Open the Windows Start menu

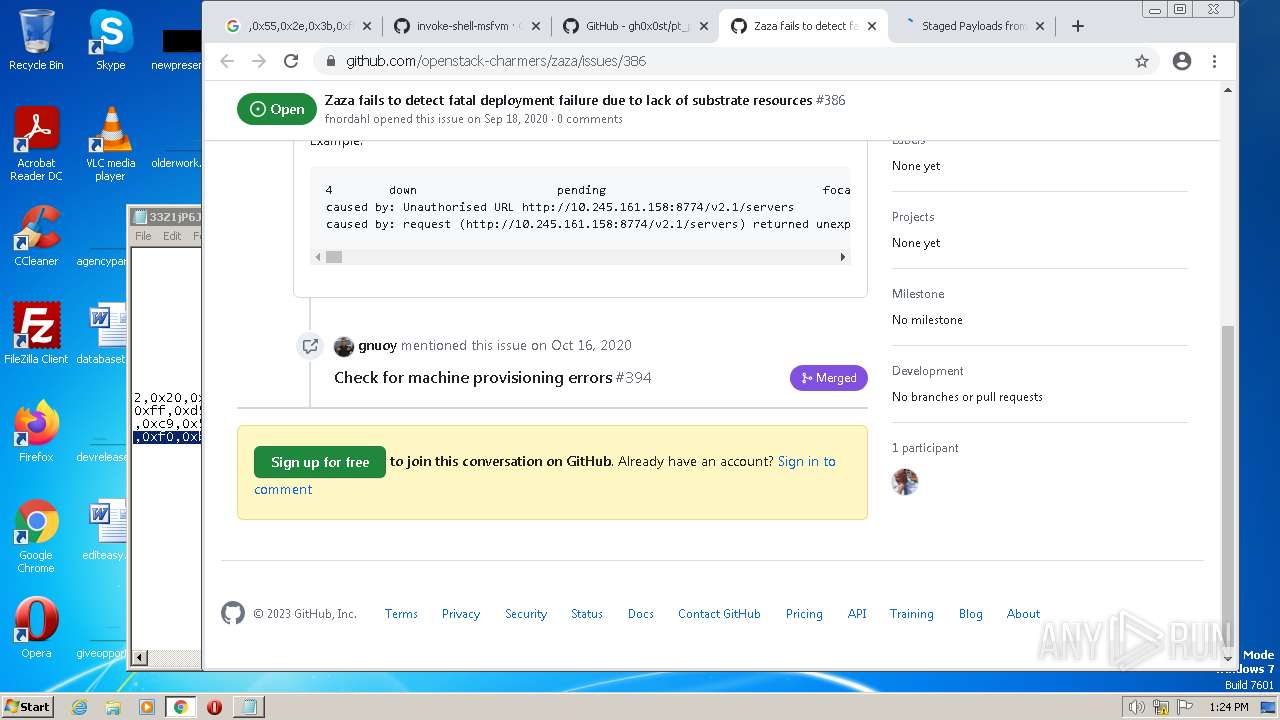(27, 706)
